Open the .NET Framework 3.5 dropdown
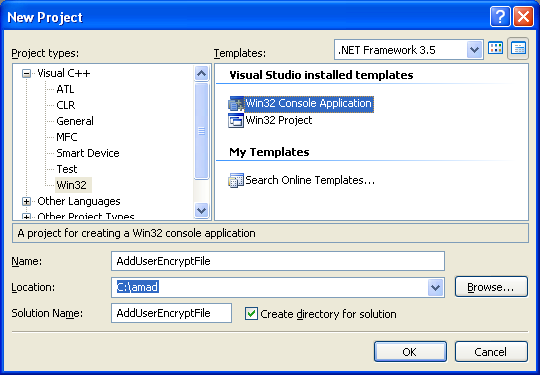The height and width of the screenshot is (375, 540). point(474,50)
